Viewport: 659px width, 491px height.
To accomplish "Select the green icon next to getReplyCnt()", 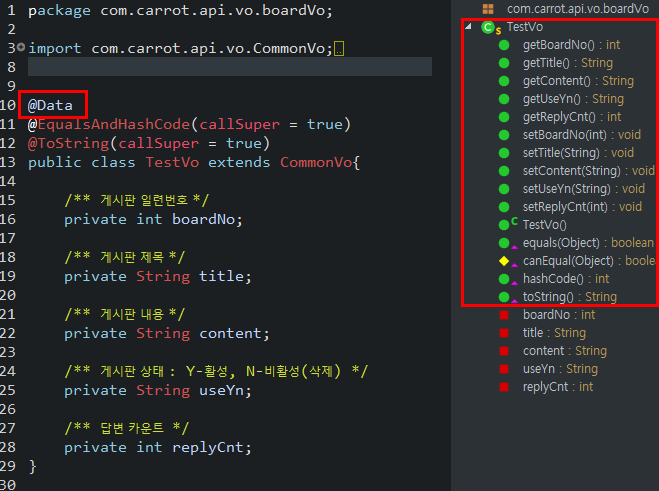I will [x=504, y=117].
